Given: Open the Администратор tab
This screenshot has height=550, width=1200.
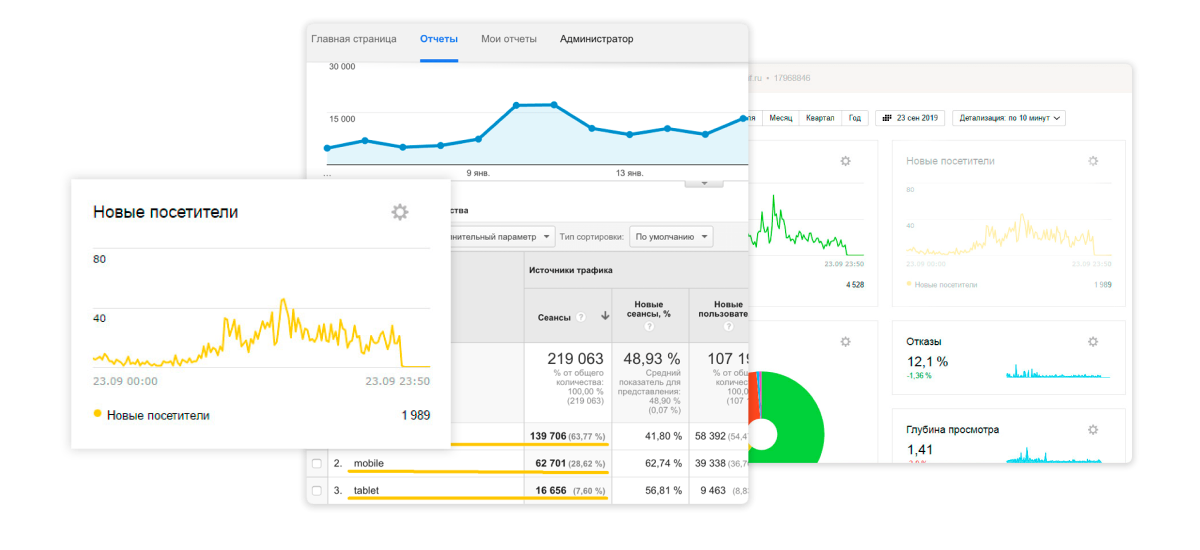Looking at the screenshot, I should pyautogui.click(x=596, y=39).
